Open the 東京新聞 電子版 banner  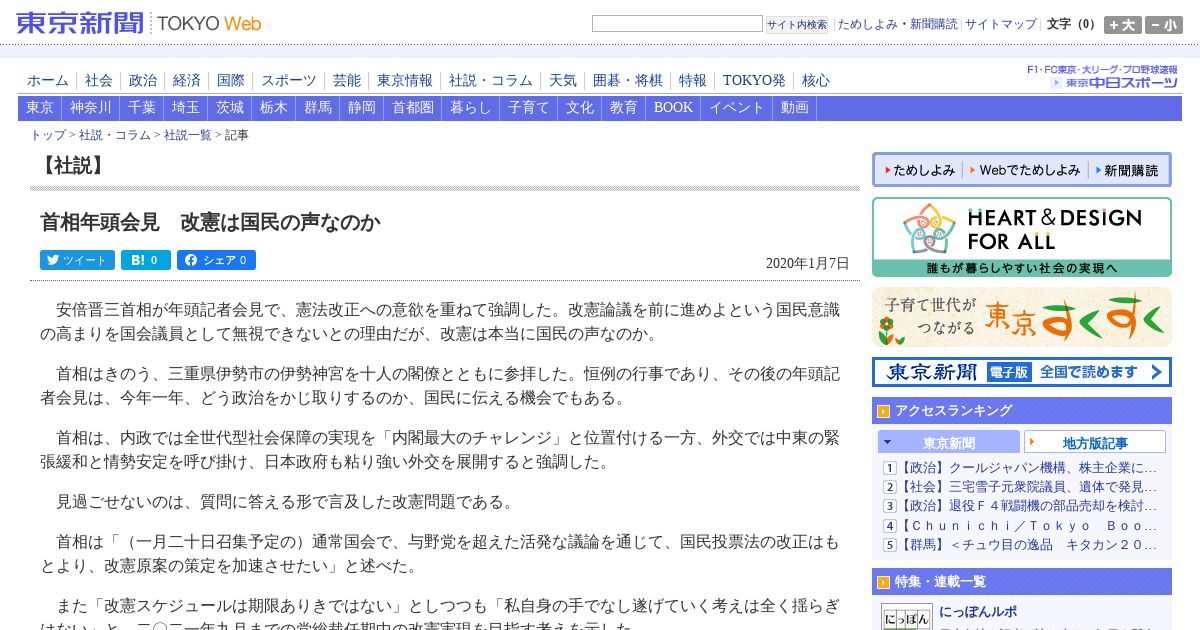[1022, 372]
